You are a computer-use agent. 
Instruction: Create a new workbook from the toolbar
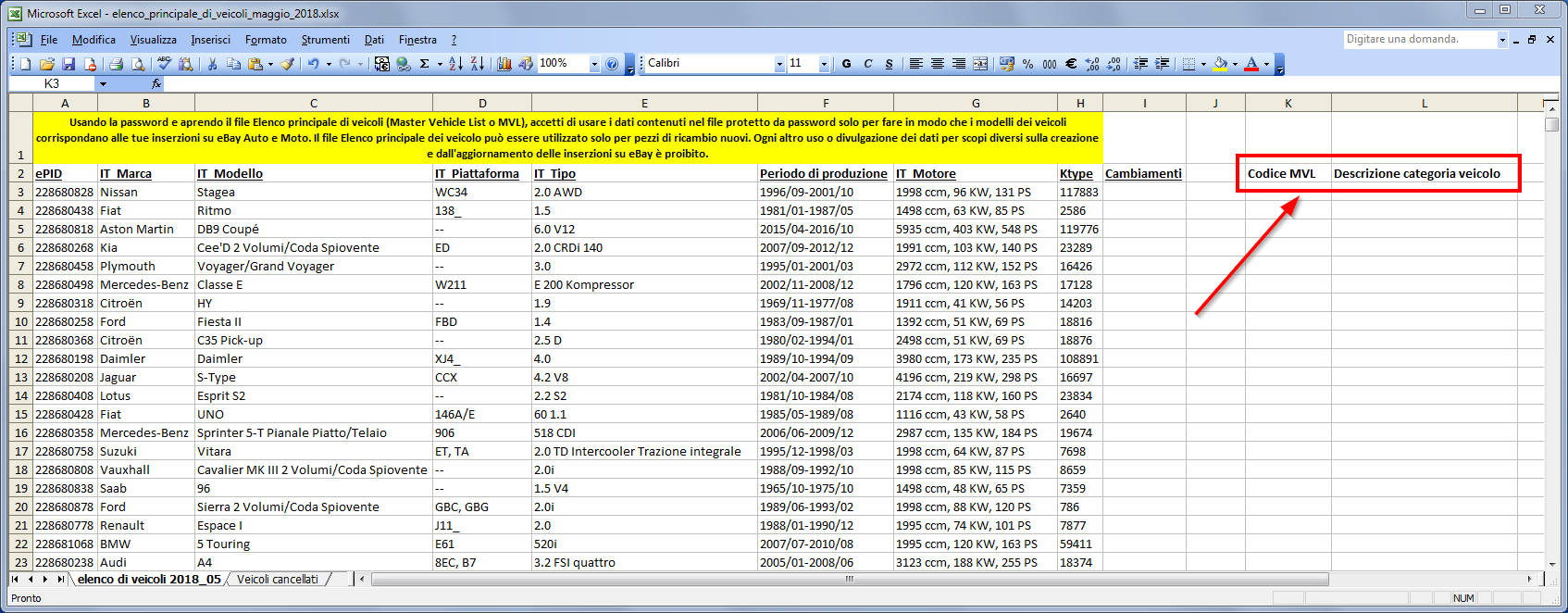click(26, 64)
